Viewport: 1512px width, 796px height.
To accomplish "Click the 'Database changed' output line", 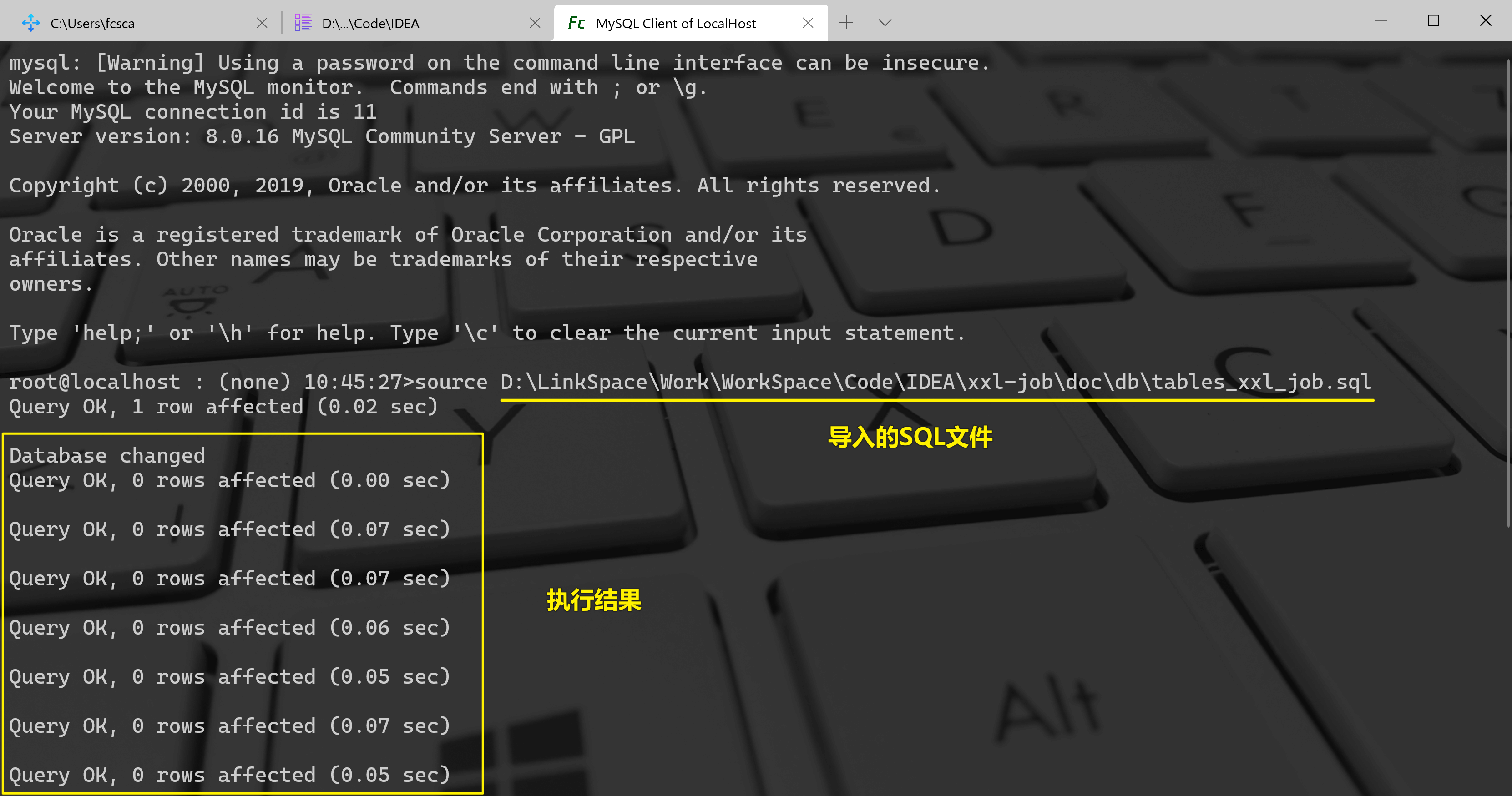I will (x=107, y=456).
